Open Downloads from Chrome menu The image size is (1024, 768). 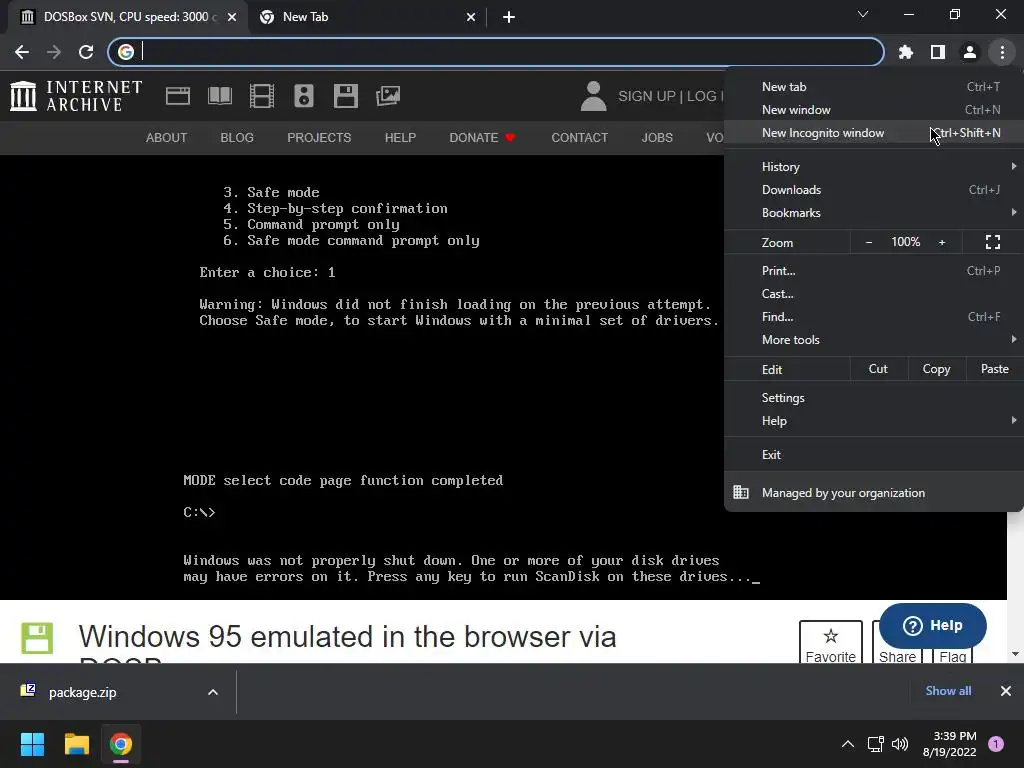tap(874, 189)
